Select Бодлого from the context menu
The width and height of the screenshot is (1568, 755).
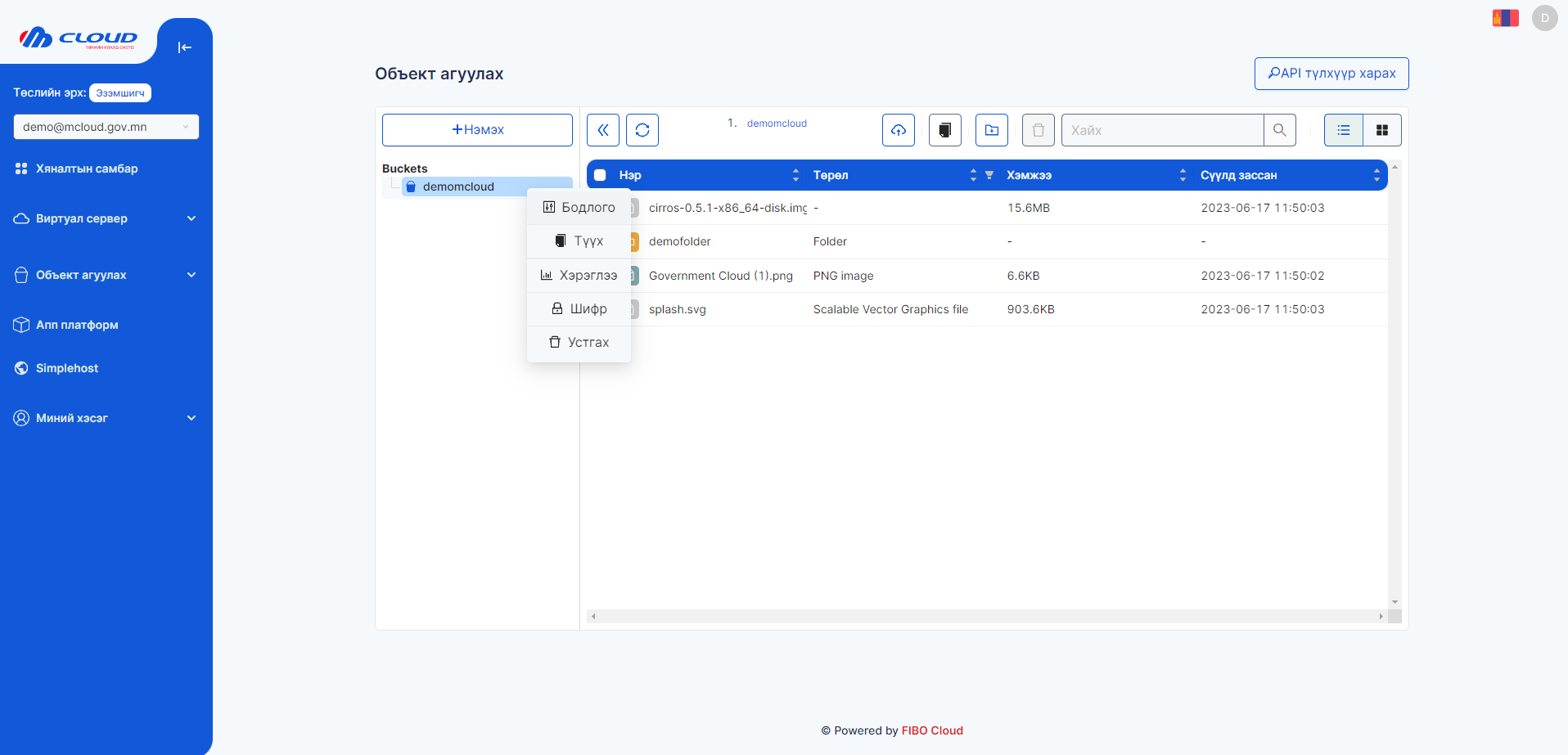click(579, 208)
